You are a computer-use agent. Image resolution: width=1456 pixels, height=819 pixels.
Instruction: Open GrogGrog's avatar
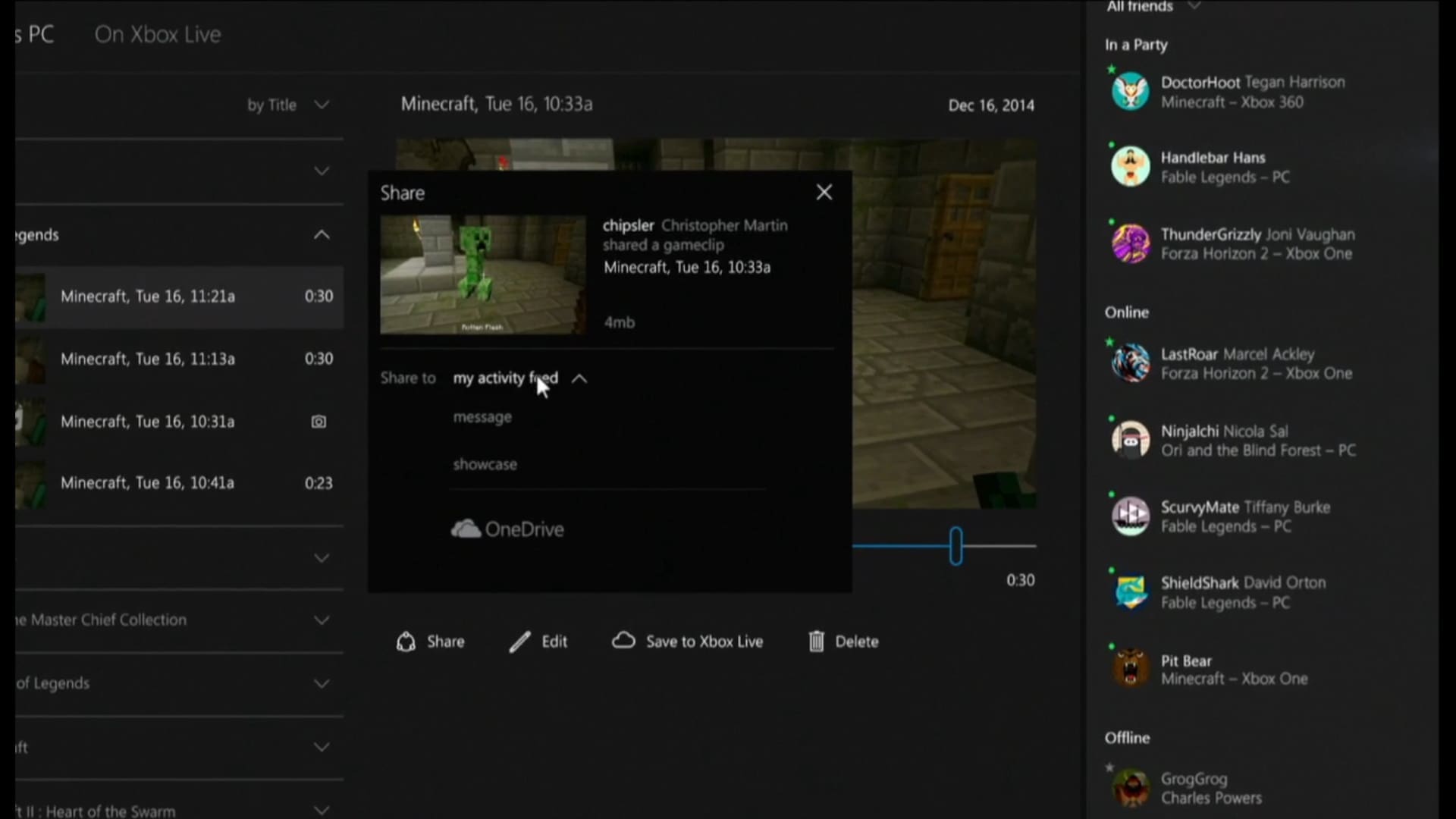(x=1130, y=787)
